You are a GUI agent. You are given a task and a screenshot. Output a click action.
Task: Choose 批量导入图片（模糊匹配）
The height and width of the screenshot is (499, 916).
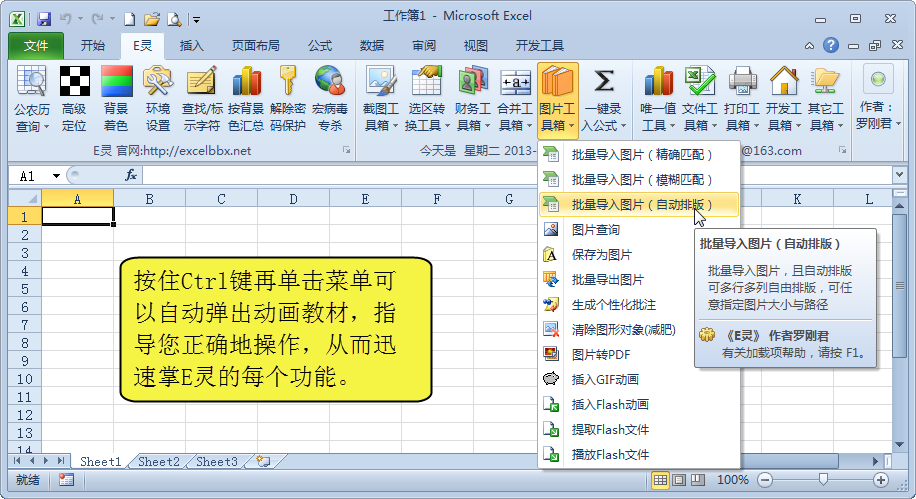coord(639,180)
